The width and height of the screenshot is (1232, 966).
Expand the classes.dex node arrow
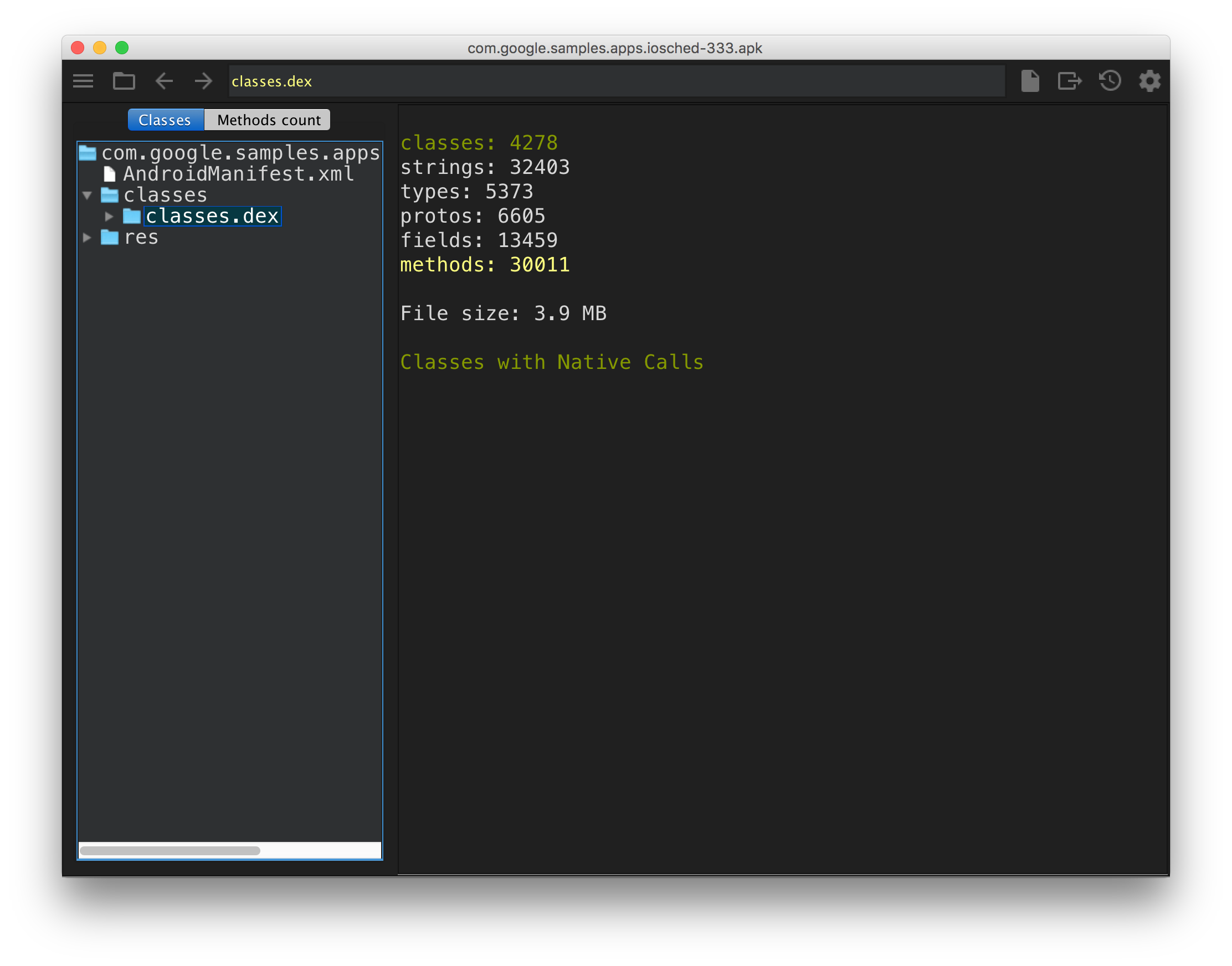[x=109, y=217]
